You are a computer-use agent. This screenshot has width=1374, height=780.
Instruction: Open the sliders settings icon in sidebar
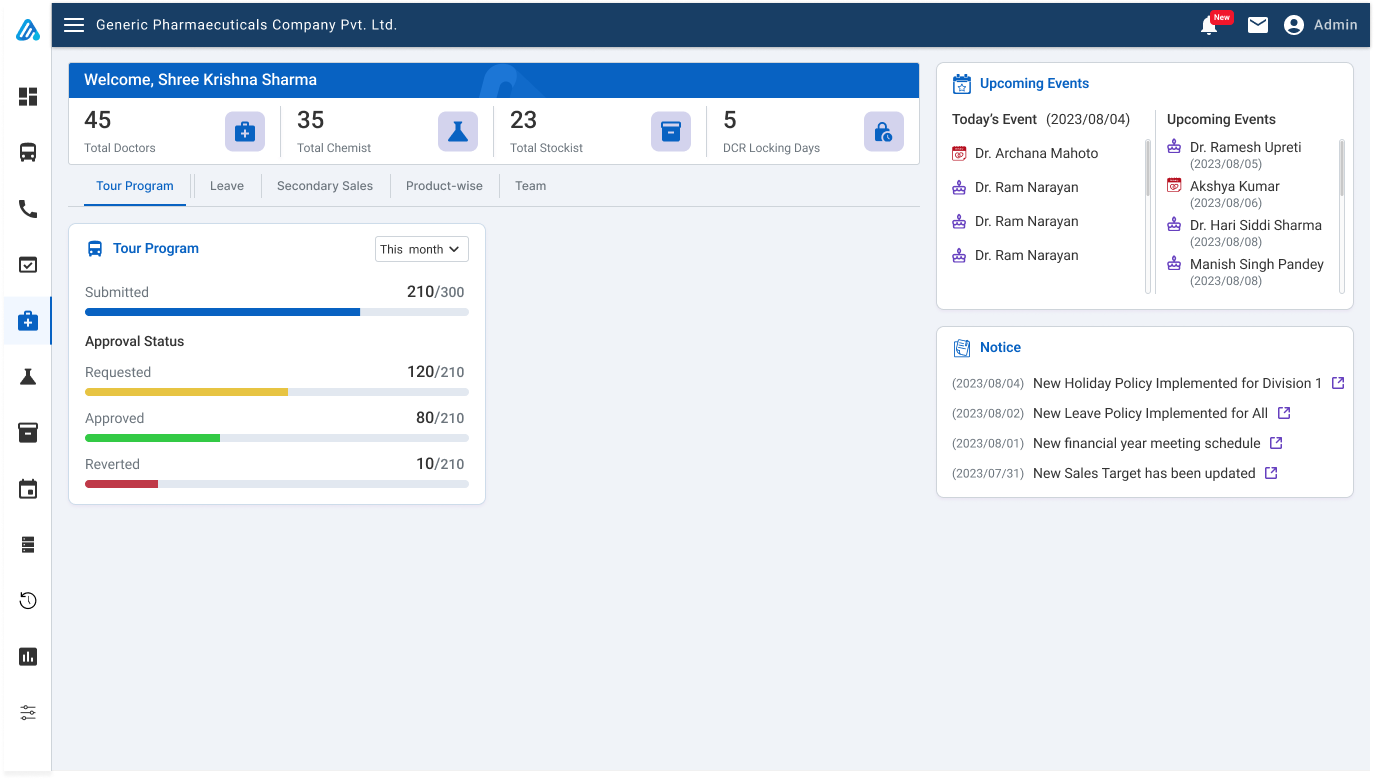point(28,713)
